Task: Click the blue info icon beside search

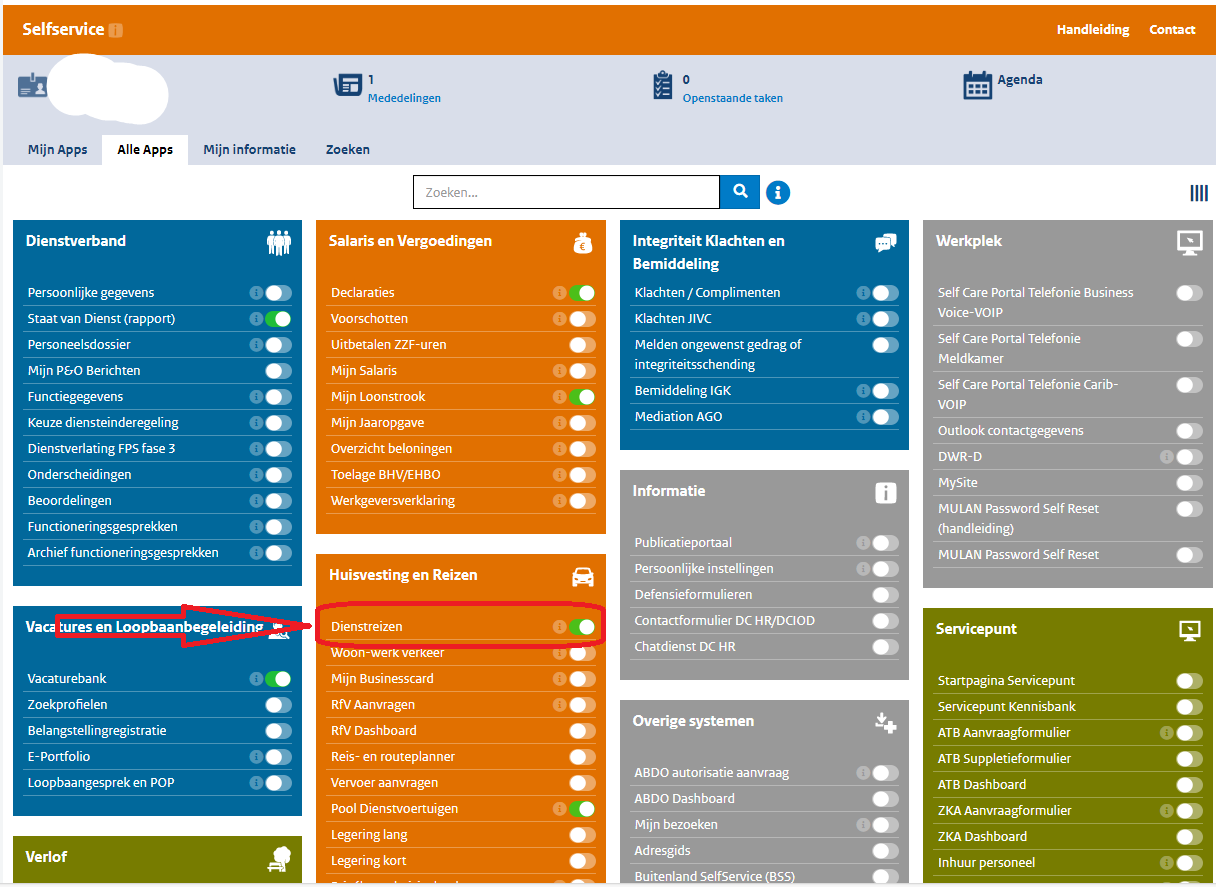Action: coord(777,192)
